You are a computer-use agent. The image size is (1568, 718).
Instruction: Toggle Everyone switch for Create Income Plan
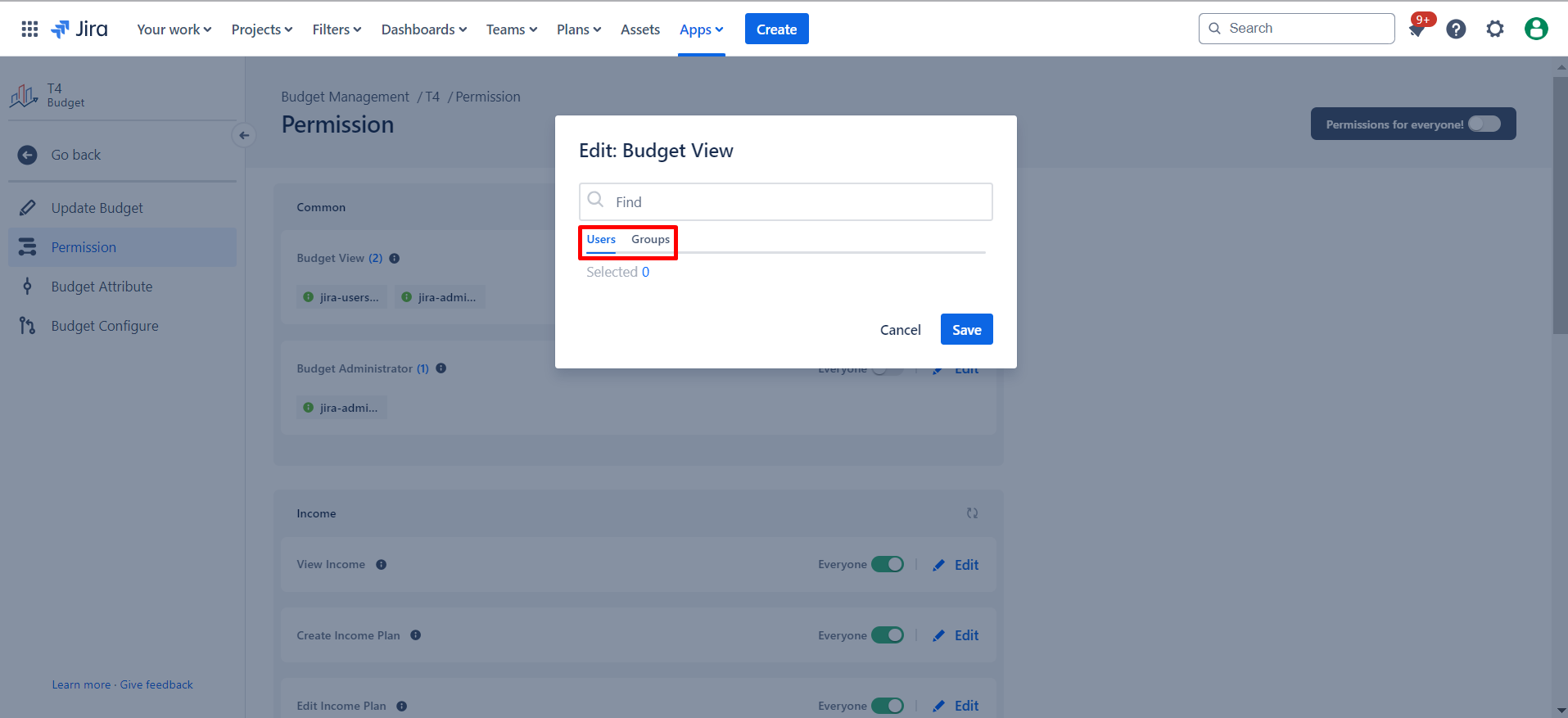tap(888, 635)
